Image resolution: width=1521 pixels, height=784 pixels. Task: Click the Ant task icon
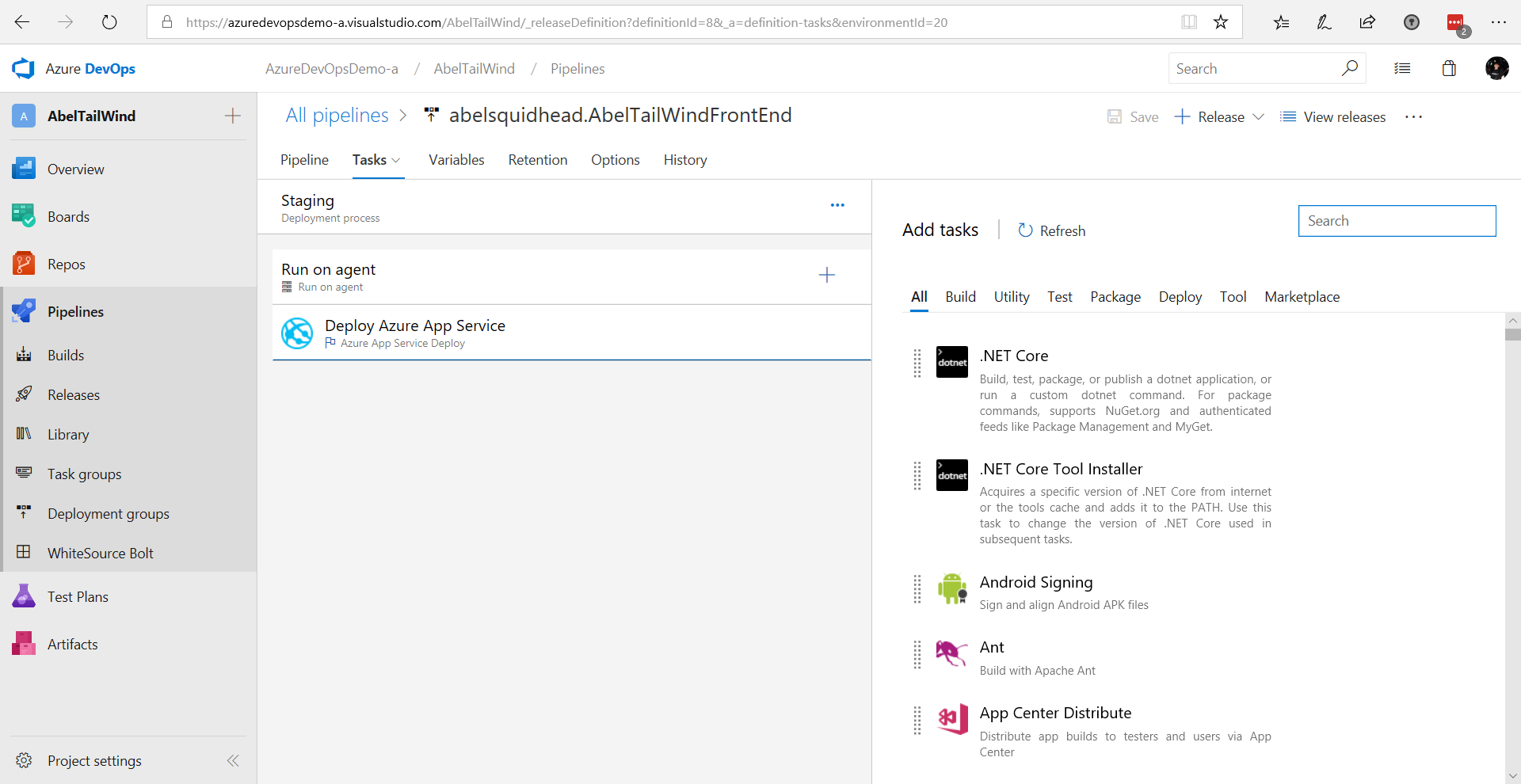click(x=951, y=654)
